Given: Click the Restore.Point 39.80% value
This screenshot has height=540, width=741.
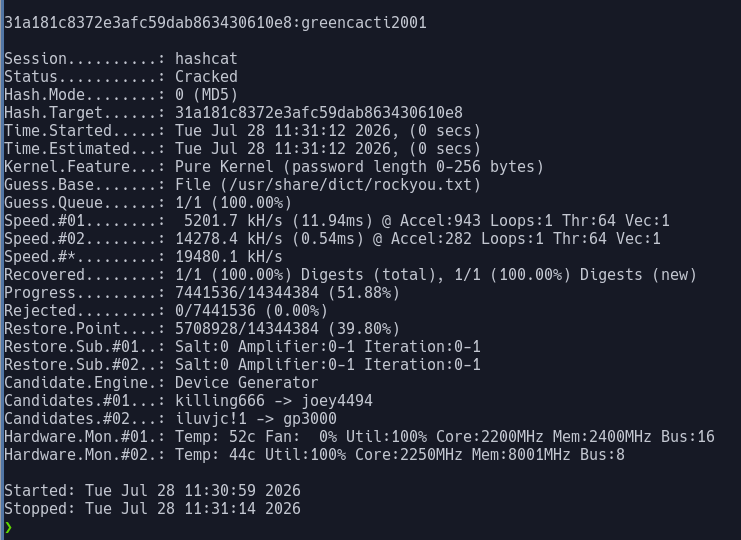Looking at the screenshot, I should (x=364, y=328).
